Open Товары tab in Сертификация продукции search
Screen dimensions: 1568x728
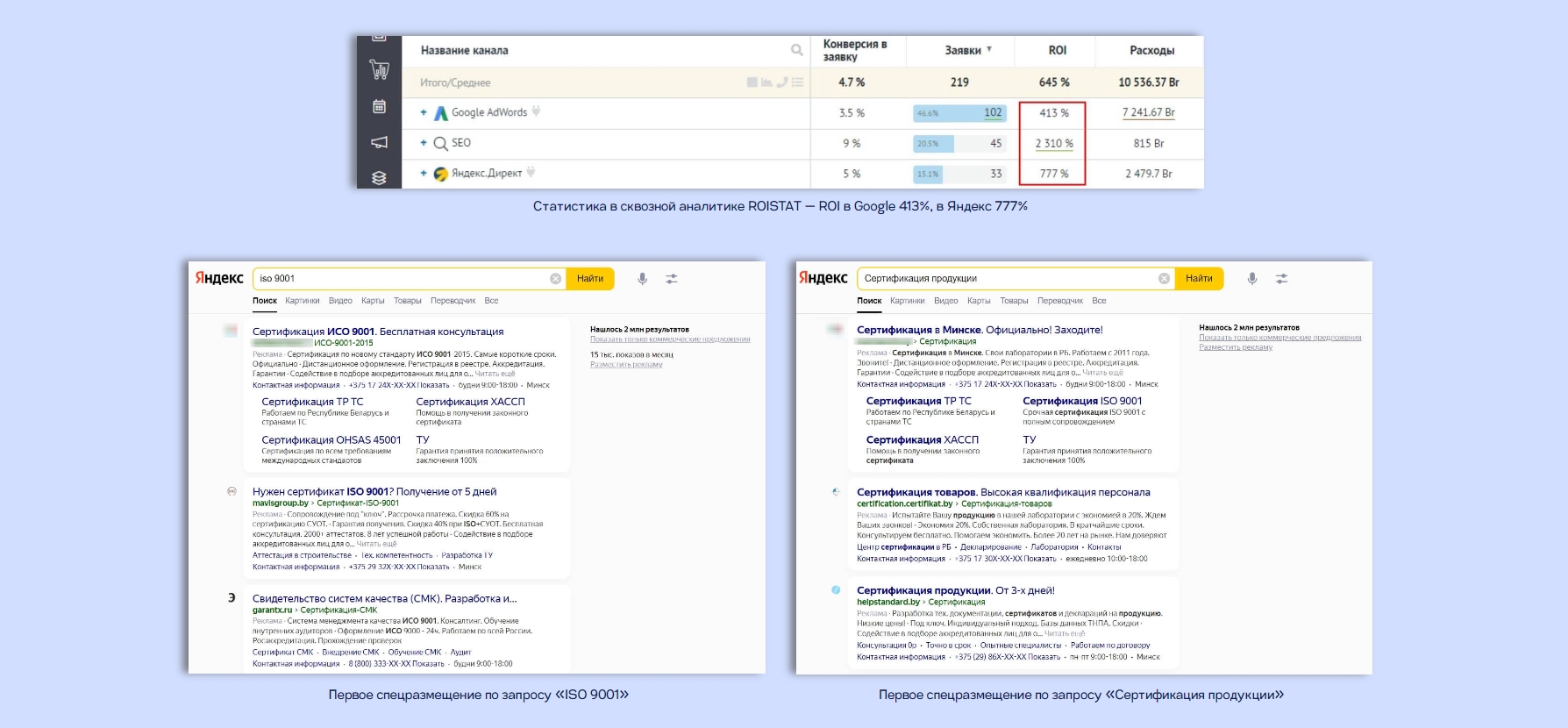[1014, 301]
